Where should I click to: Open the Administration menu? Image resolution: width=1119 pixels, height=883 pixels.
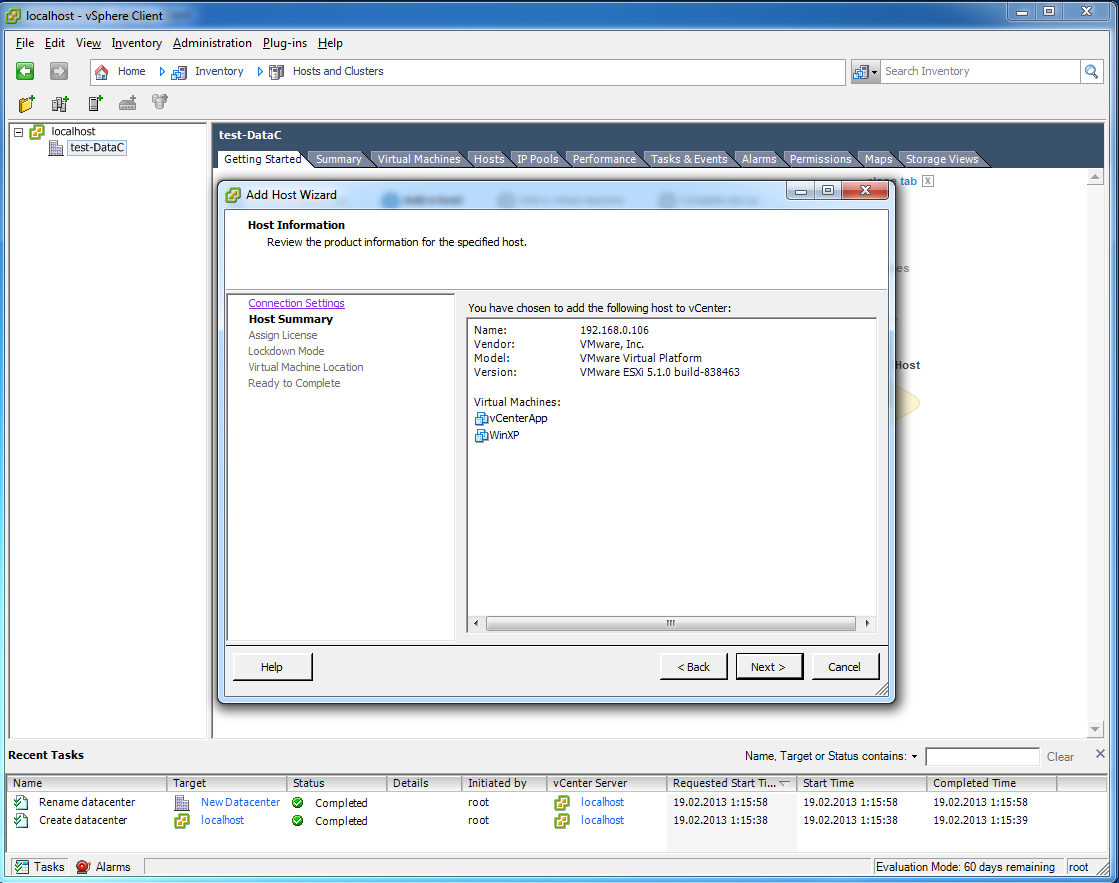212,43
